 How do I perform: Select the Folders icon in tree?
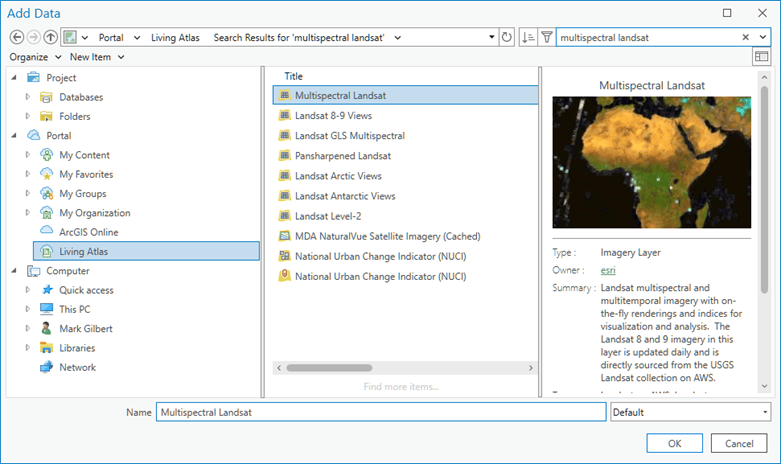tap(46, 116)
